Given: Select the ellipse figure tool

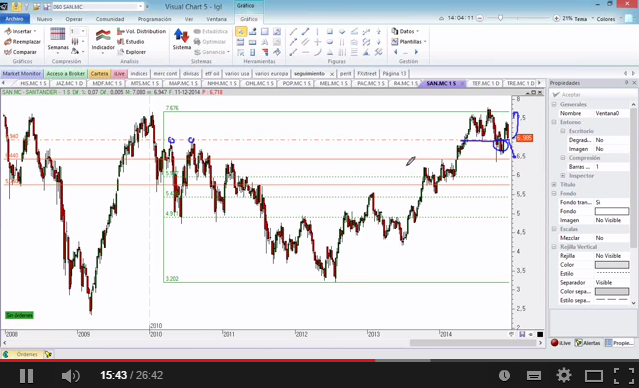Looking at the screenshot, I should (330, 42).
